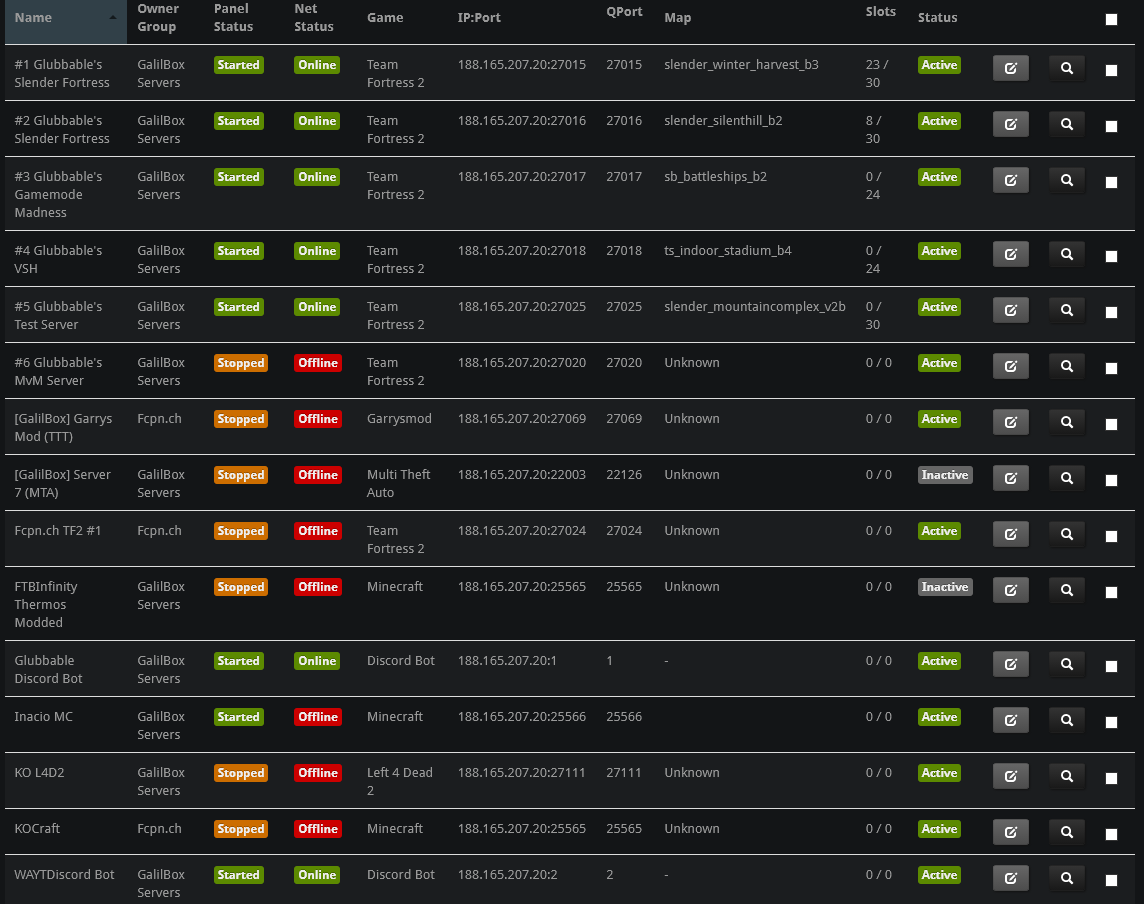Click Inactive status of FTBInfinity Thermos Modded
This screenshot has height=904, width=1144.
(x=945, y=587)
